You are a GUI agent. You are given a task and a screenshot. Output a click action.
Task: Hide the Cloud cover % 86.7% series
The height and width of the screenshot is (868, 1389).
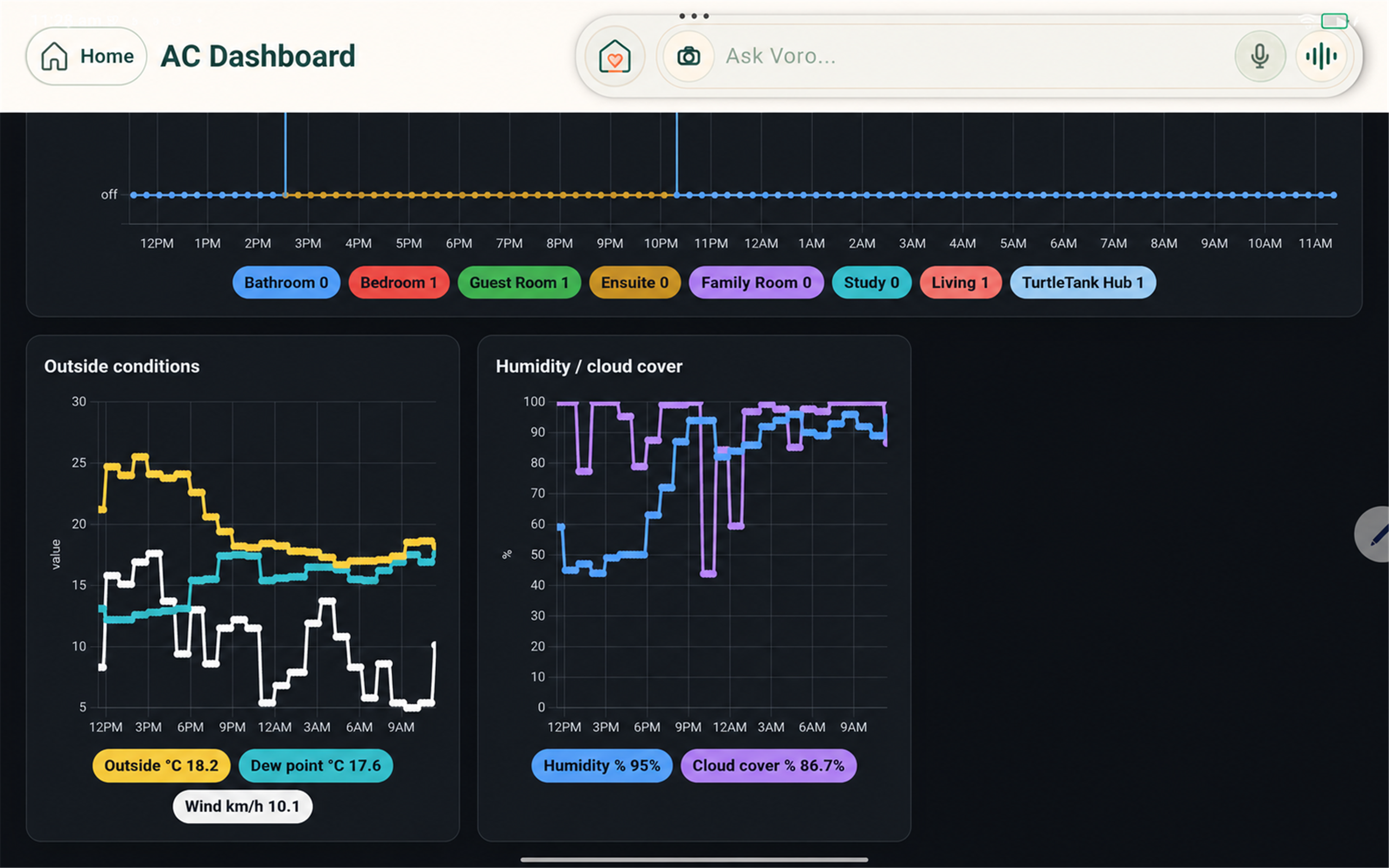(768, 765)
